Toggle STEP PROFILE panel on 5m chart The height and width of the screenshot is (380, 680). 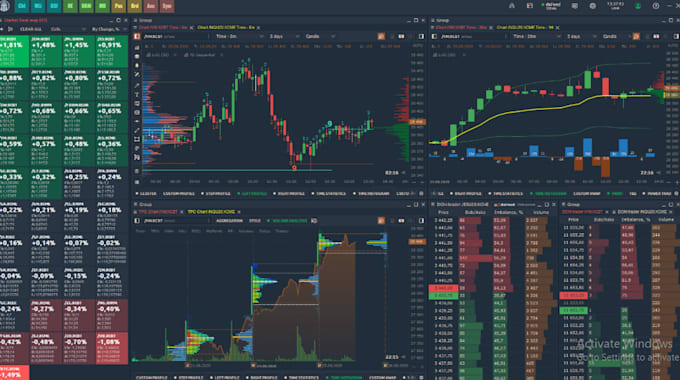(x=216, y=193)
